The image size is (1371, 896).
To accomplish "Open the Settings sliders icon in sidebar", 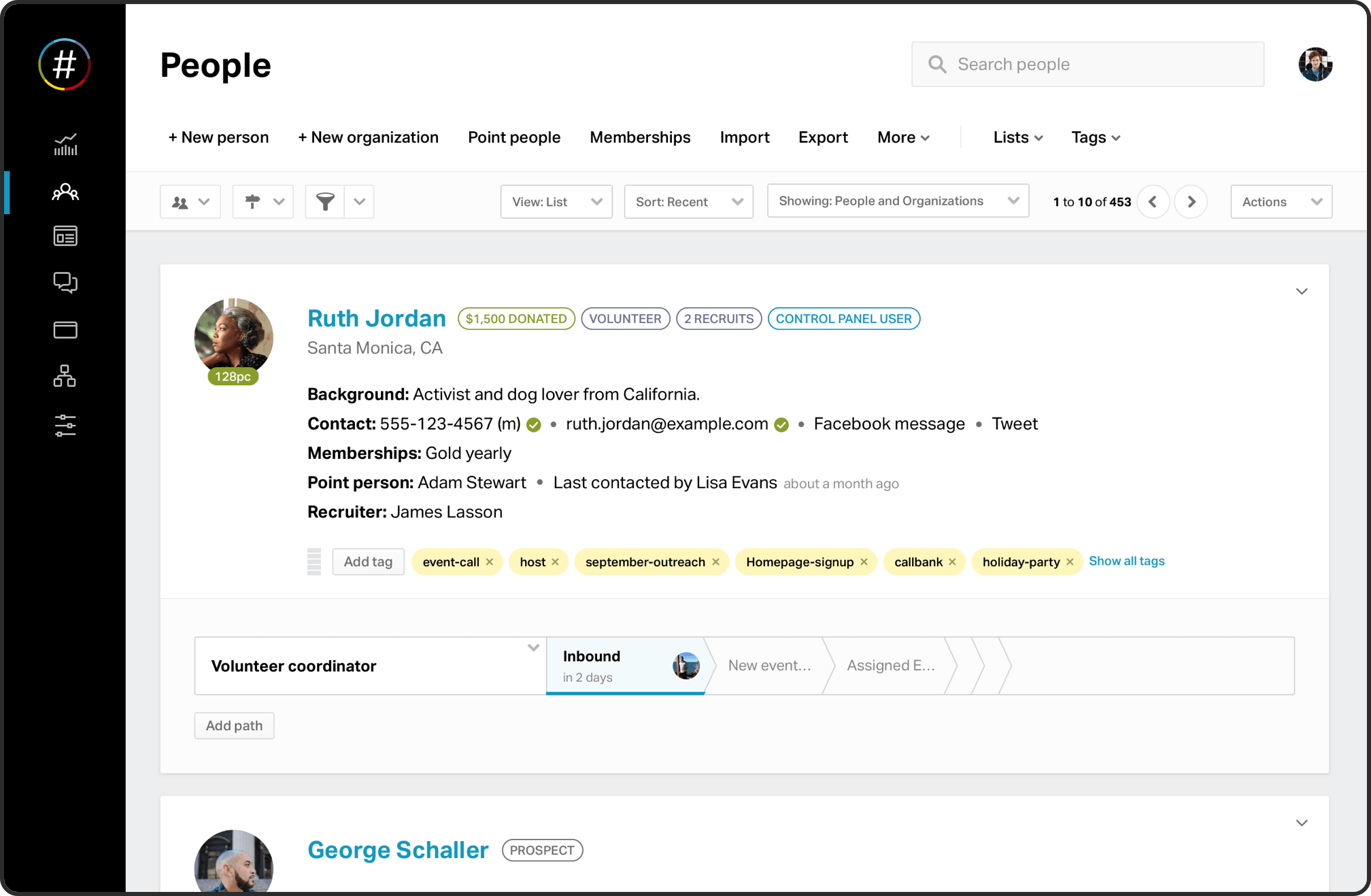I will [x=65, y=426].
